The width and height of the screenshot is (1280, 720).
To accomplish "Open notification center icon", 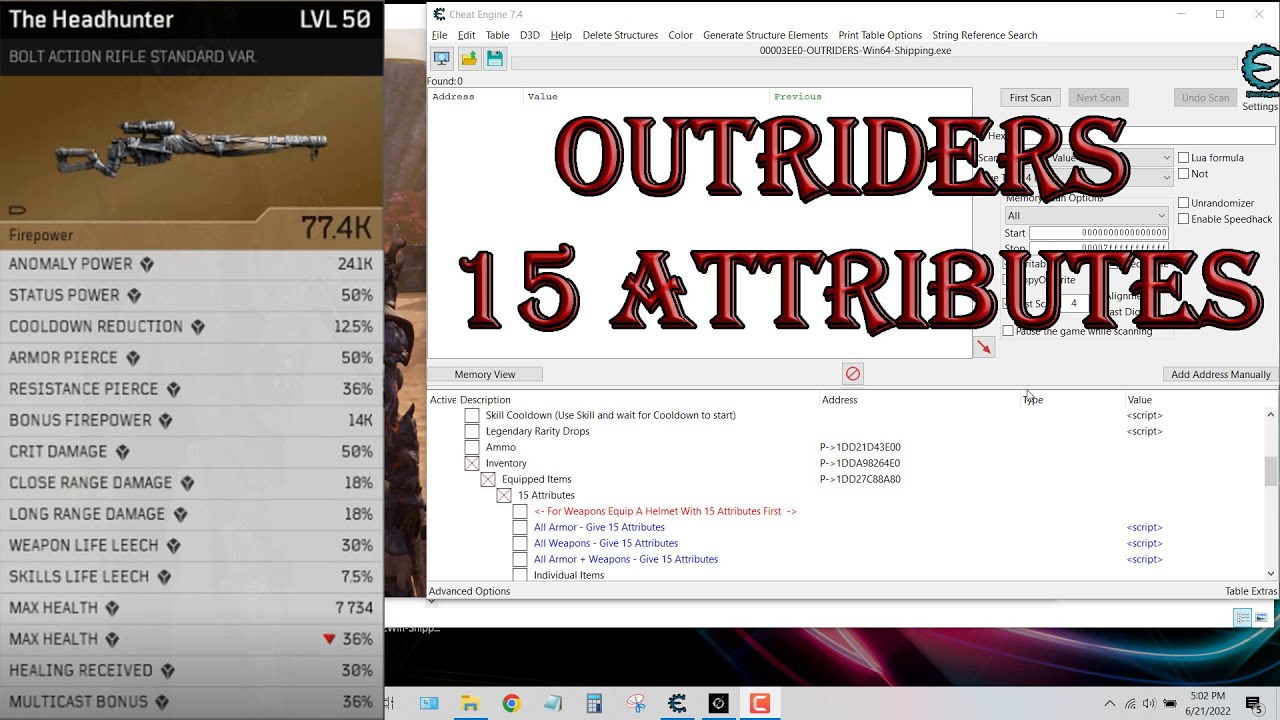I will 1253,703.
